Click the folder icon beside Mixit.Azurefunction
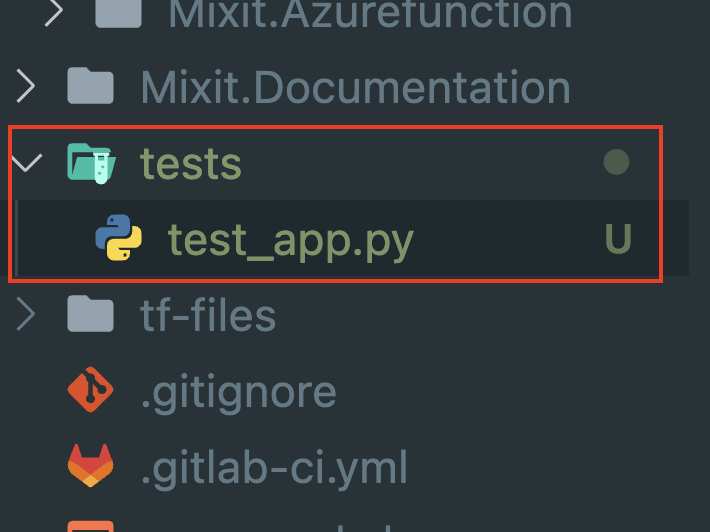Screen dimensions: 710x532 pos(118,12)
